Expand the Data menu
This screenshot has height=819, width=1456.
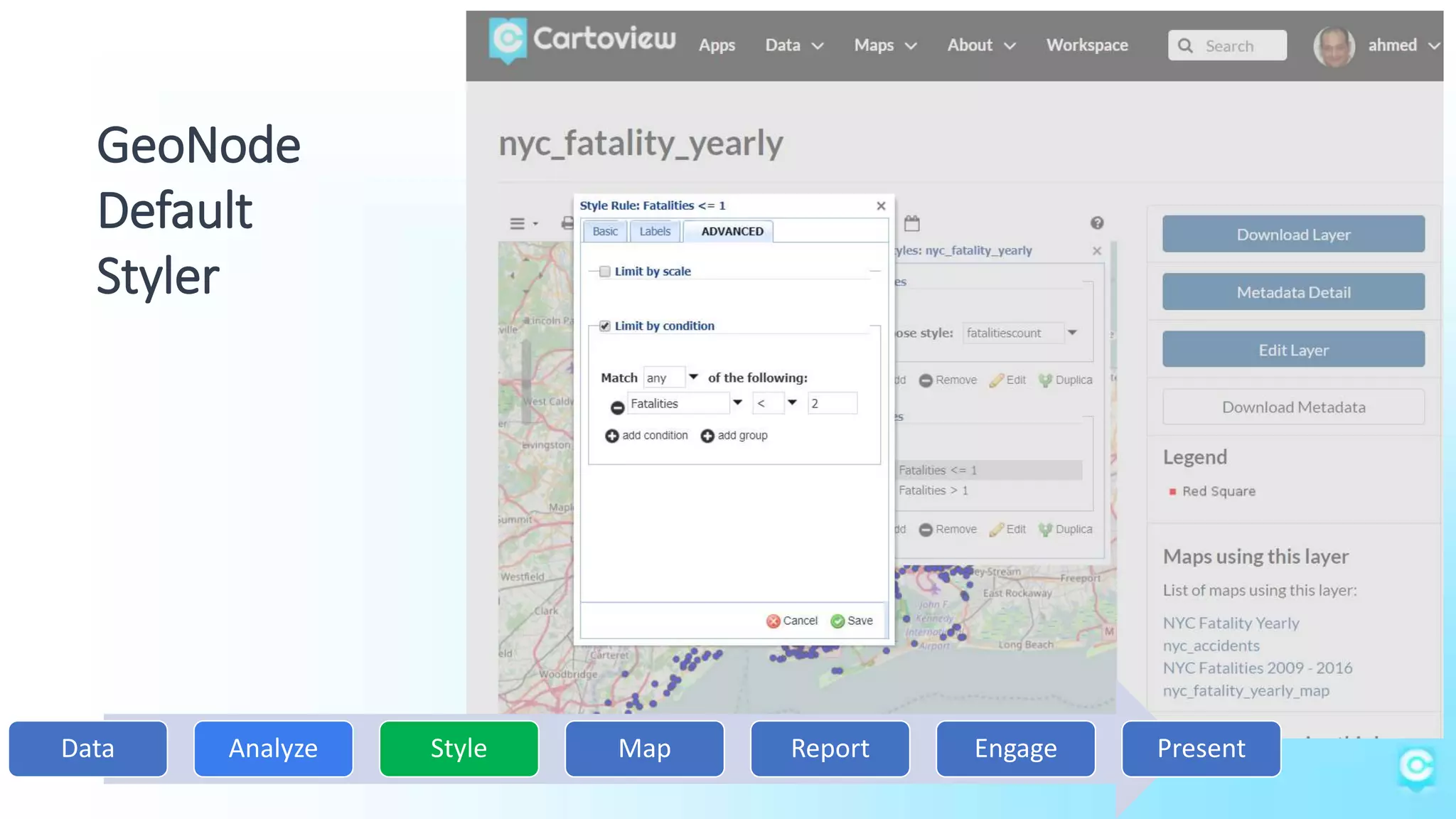794,45
